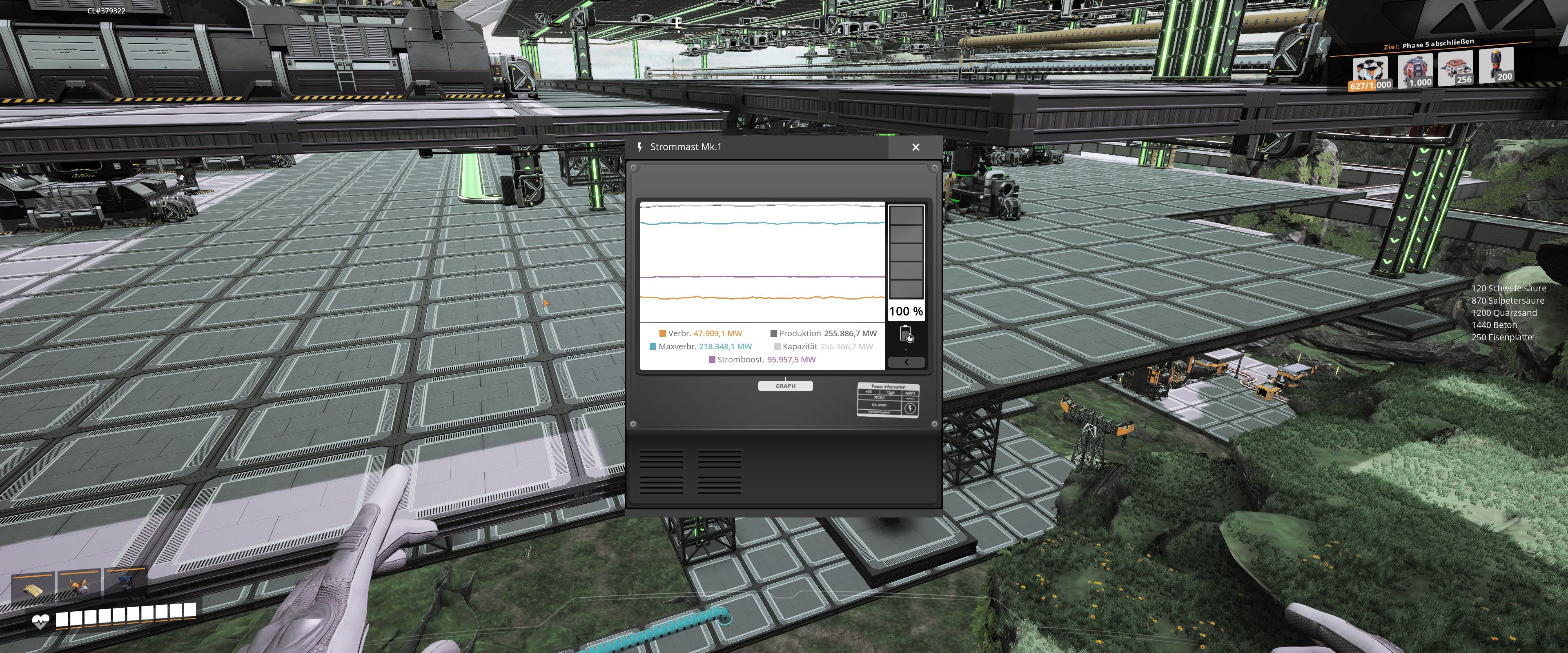The image size is (1568, 653).
Task: Click the purple Stromboost. legend swatch
Action: click(x=712, y=360)
